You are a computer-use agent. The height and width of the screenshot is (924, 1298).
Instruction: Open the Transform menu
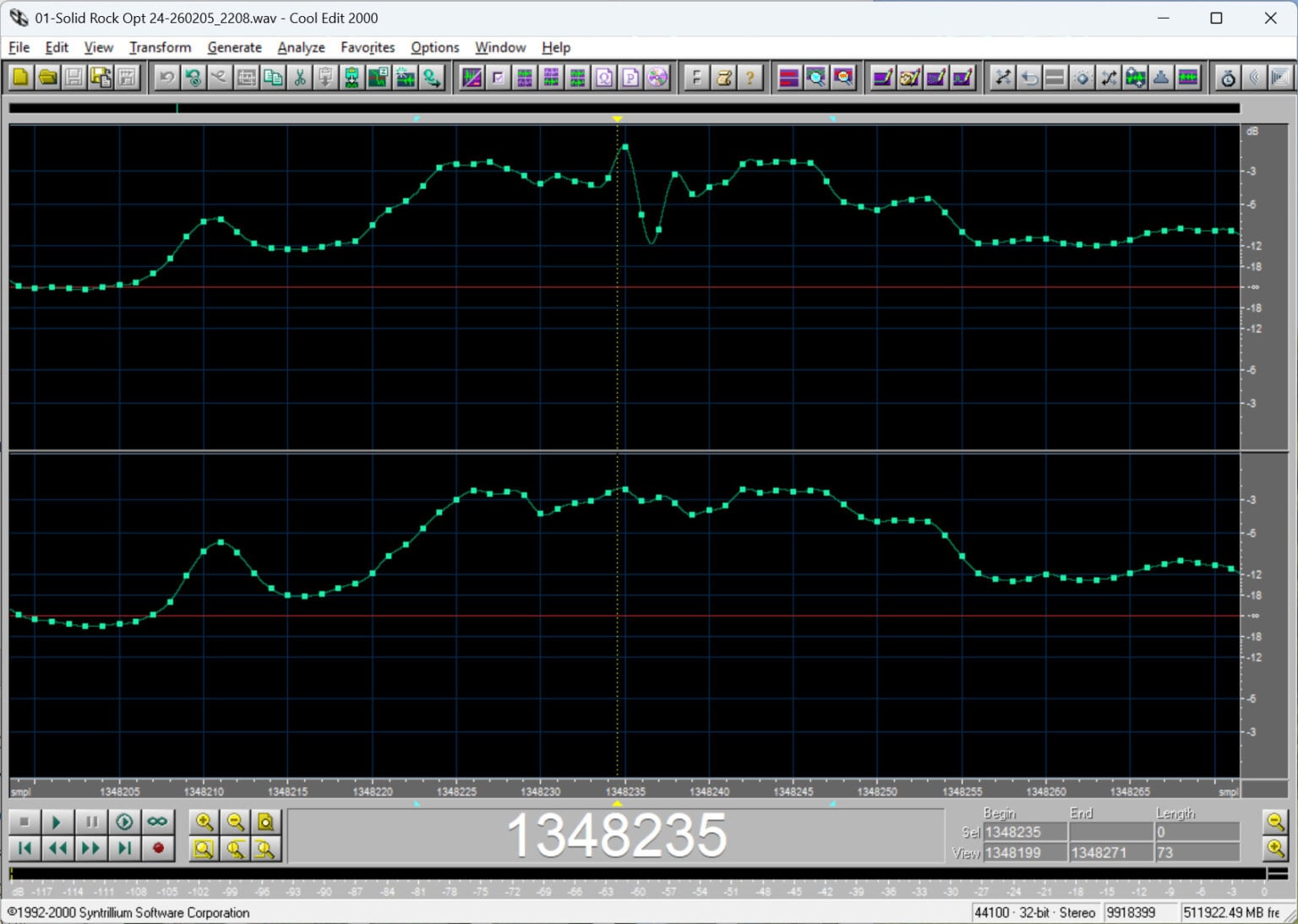(x=160, y=47)
